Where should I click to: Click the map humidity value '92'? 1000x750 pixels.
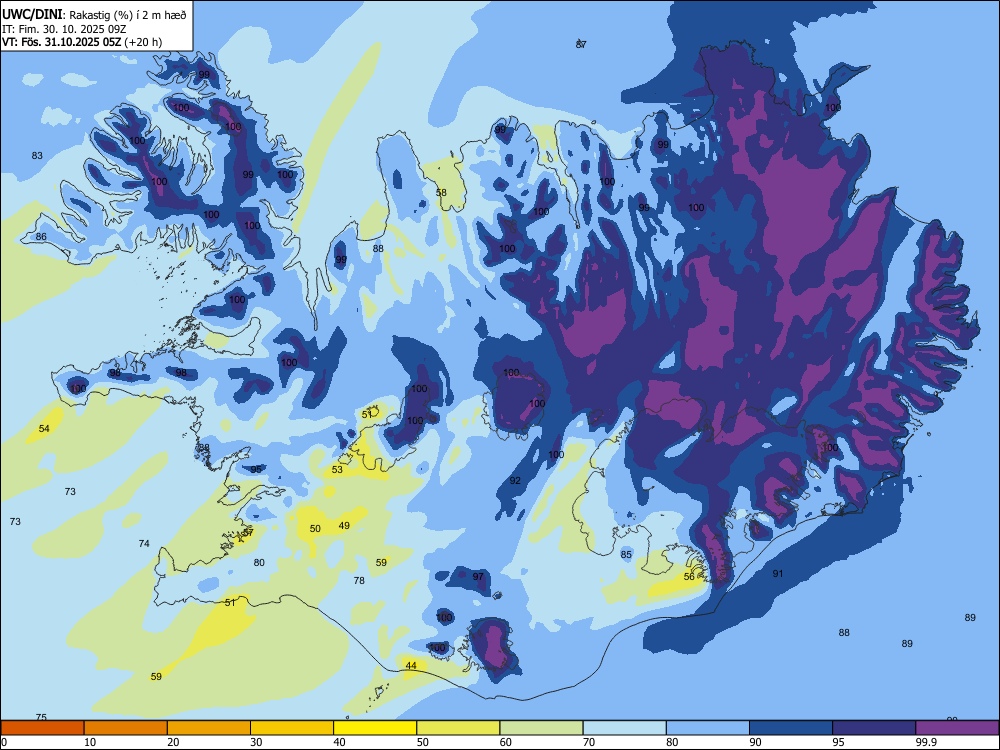click(515, 480)
